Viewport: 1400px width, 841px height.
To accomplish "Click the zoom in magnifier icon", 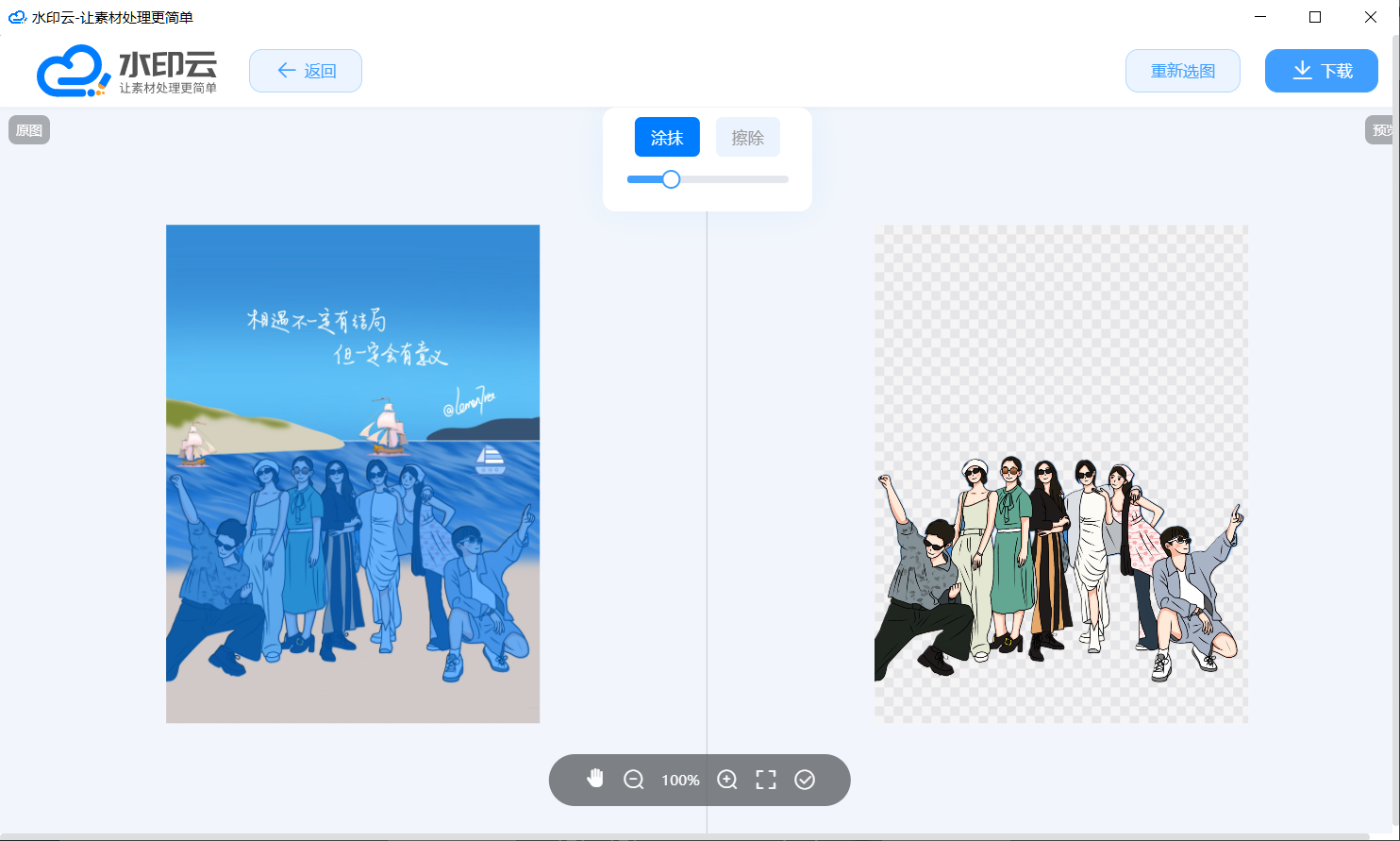I will pyautogui.click(x=727, y=780).
